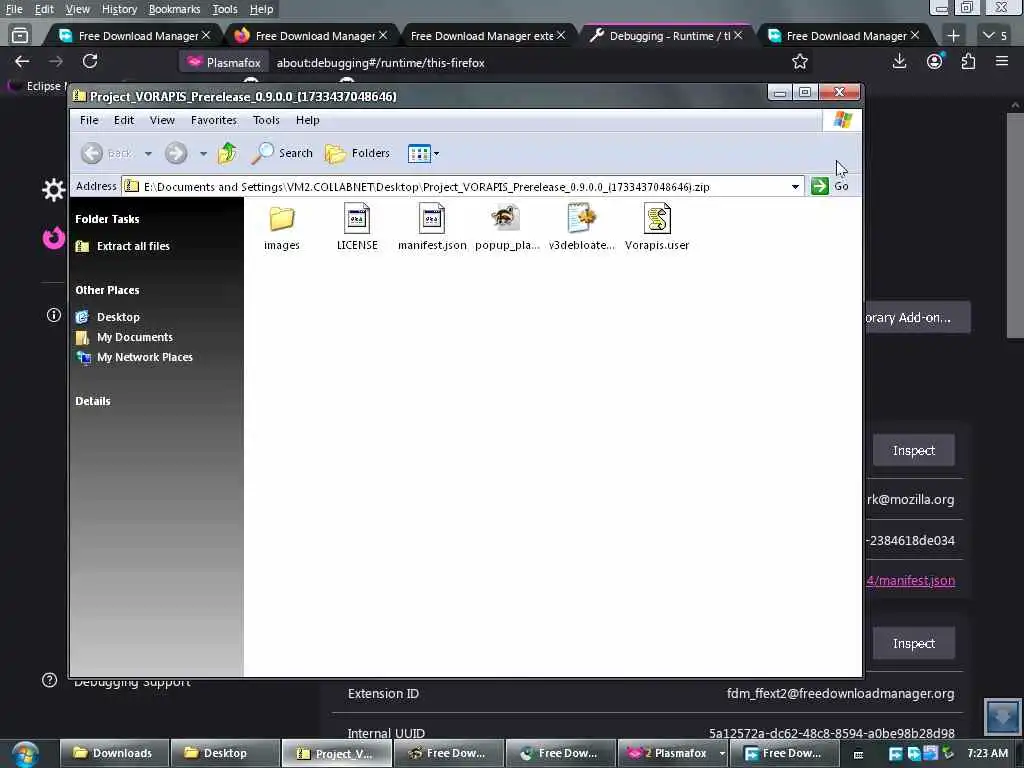Image resolution: width=1024 pixels, height=768 pixels.
Task: Select the Debugging - Runtime tab
Action: click(x=665, y=36)
